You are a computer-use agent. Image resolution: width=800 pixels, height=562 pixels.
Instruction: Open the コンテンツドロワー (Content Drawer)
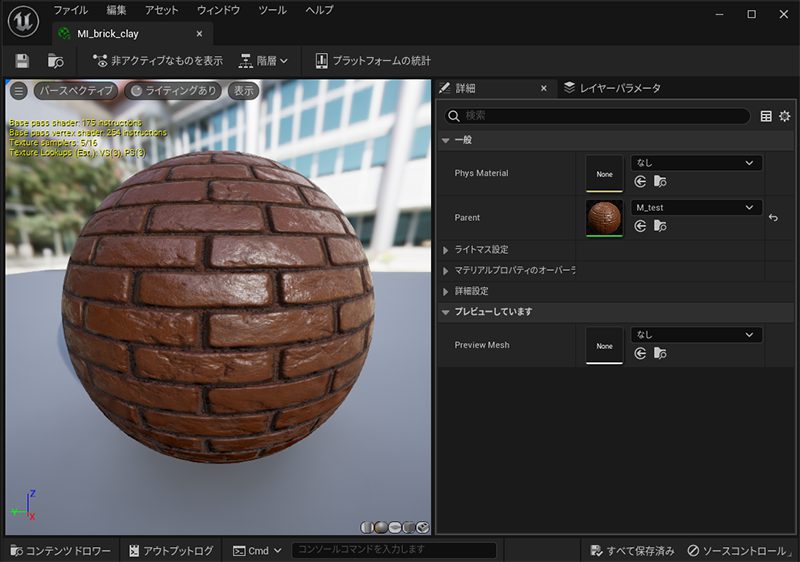(x=60, y=550)
